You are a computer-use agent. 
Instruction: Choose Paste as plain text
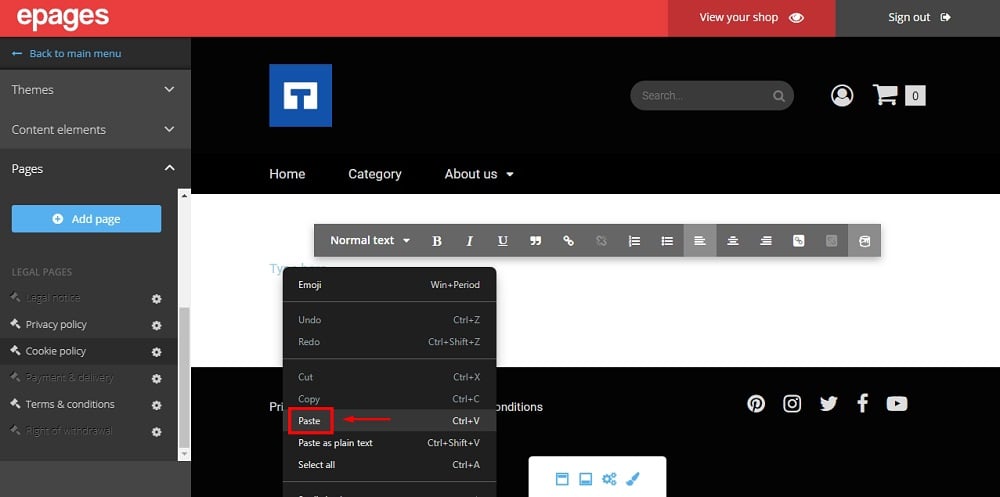pyautogui.click(x=389, y=443)
